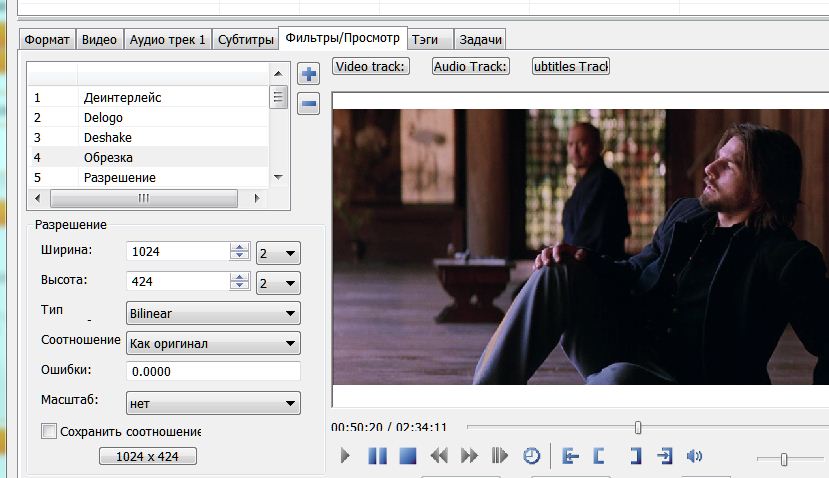Go to trim start marker icon
829x478 pixels.
click(570, 455)
